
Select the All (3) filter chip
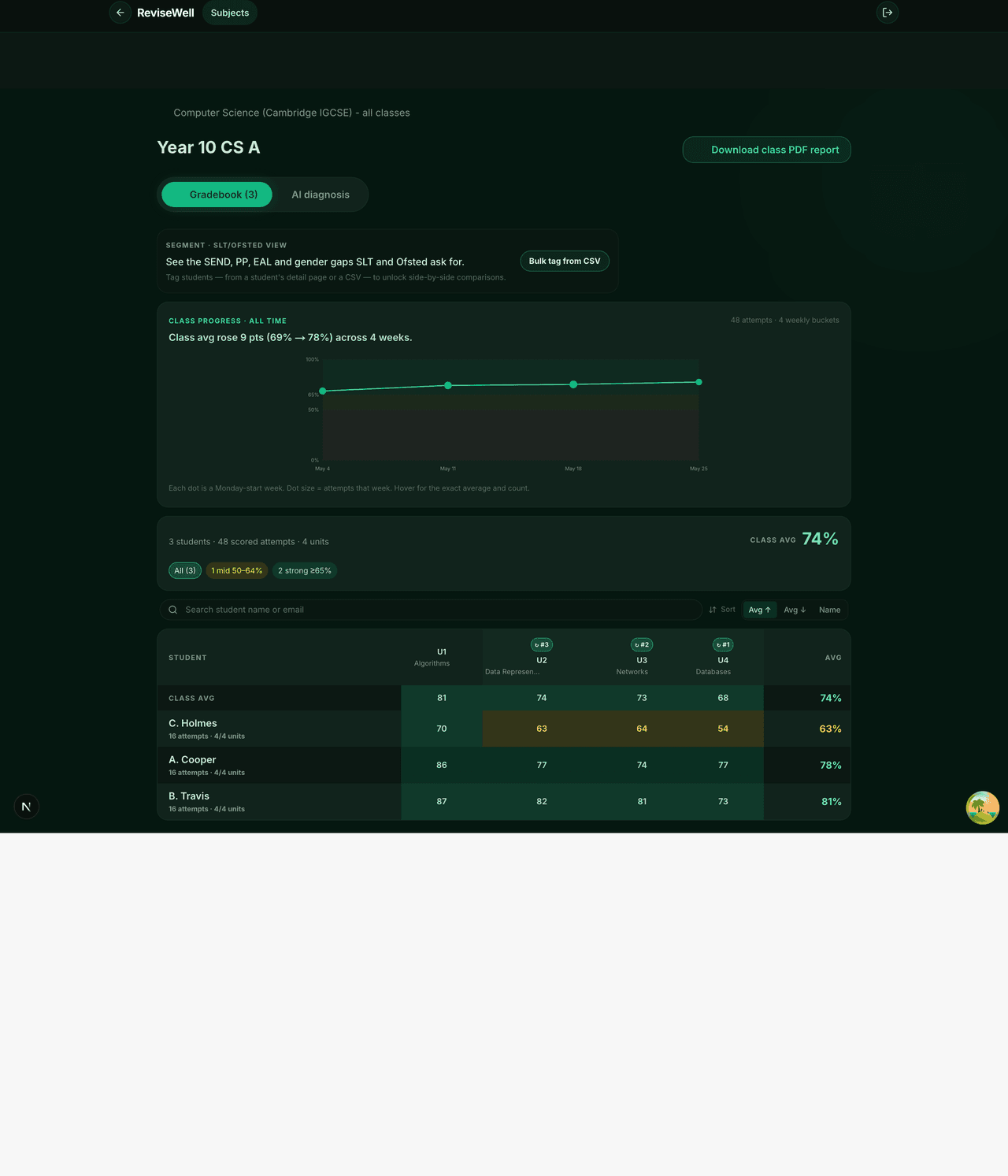tap(185, 570)
